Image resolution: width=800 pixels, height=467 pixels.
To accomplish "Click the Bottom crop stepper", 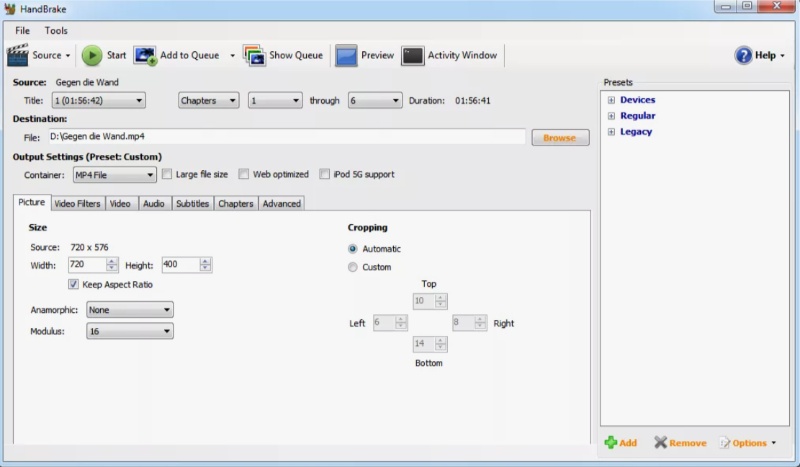I will point(441,344).
